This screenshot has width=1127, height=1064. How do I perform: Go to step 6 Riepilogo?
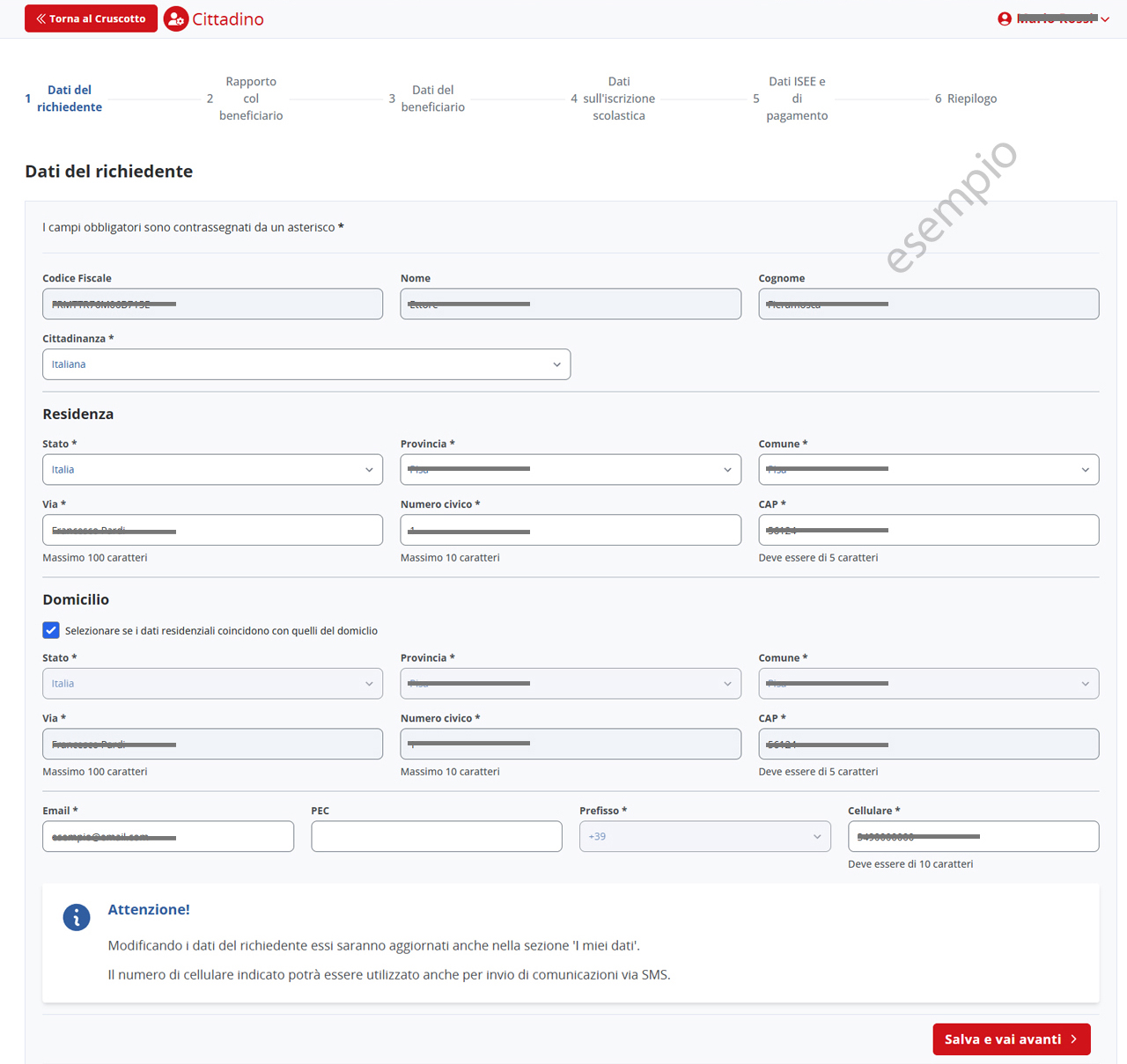(x=971, y=99)
